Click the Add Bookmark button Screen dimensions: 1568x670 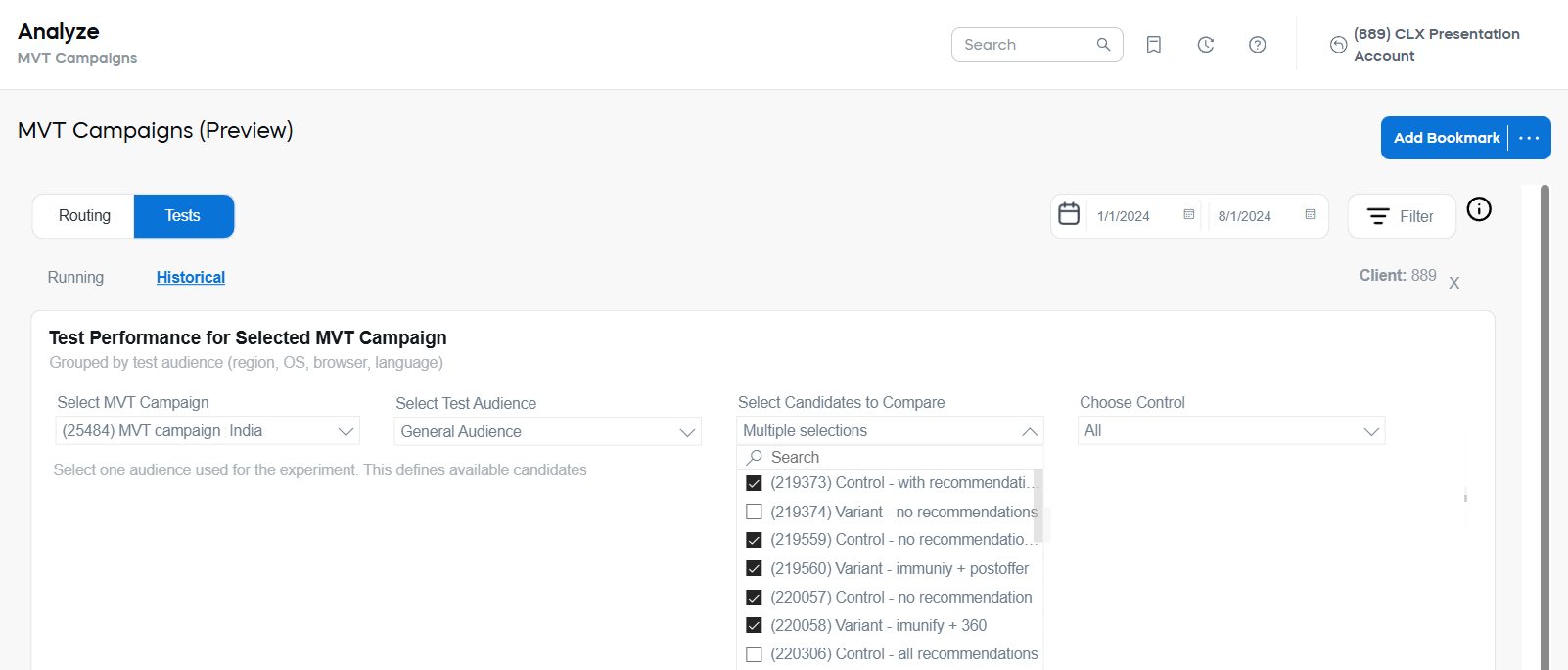[1446, 138]
